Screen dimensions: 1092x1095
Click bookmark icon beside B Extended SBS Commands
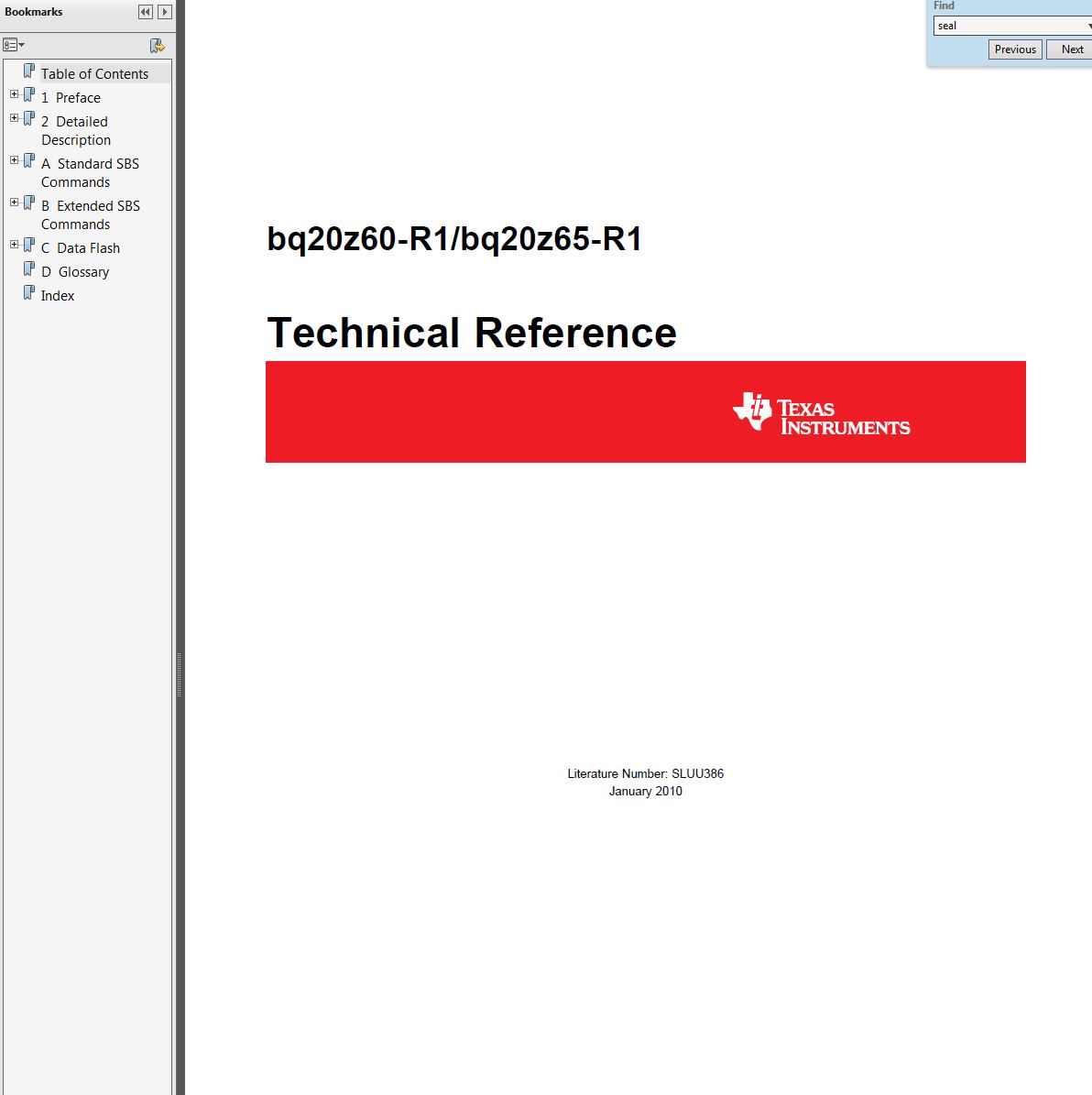28,203
